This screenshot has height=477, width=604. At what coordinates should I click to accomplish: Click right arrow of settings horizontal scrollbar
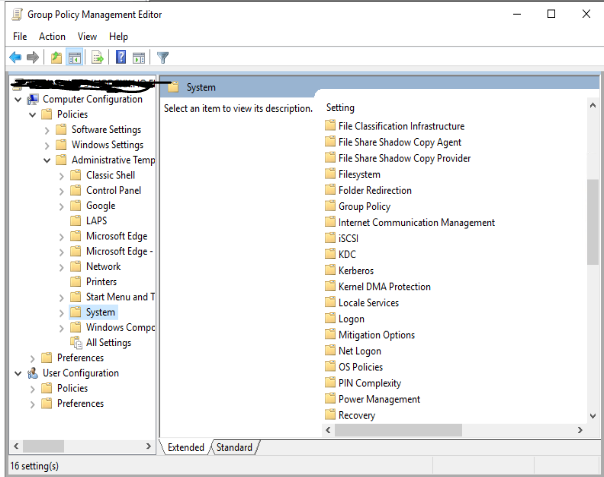pos(580,430)
